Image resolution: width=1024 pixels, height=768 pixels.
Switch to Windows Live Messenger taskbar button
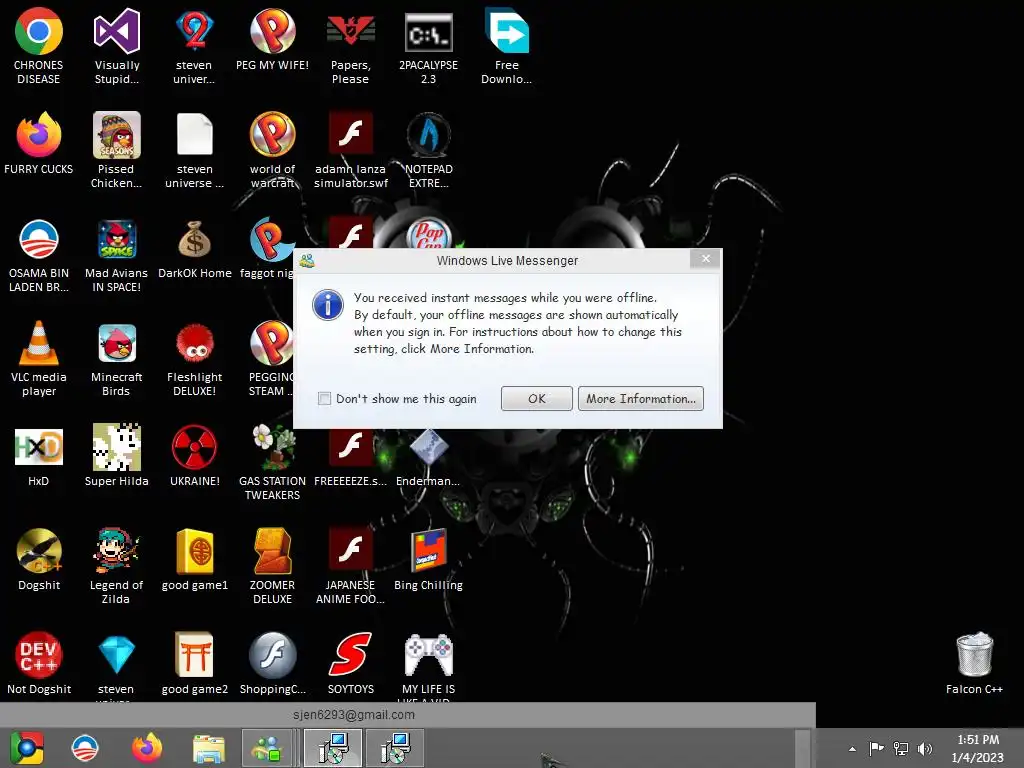[268, 748]
